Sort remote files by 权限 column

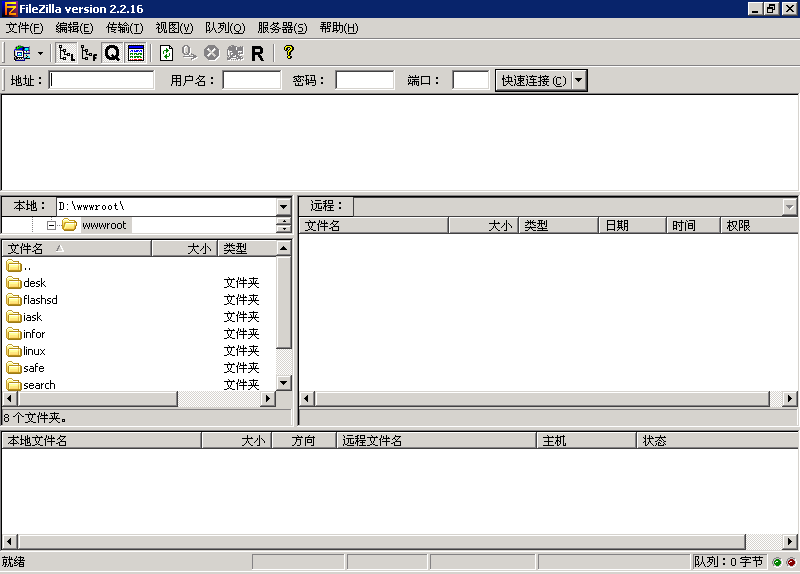tap(759, 226)
